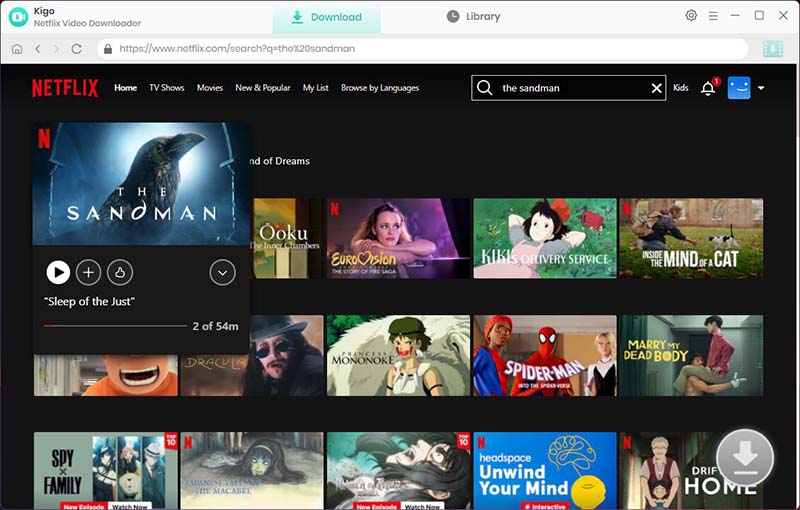Switch to Kids mode
The height and width of the screenshot is (510, 800).
[681, 88]
